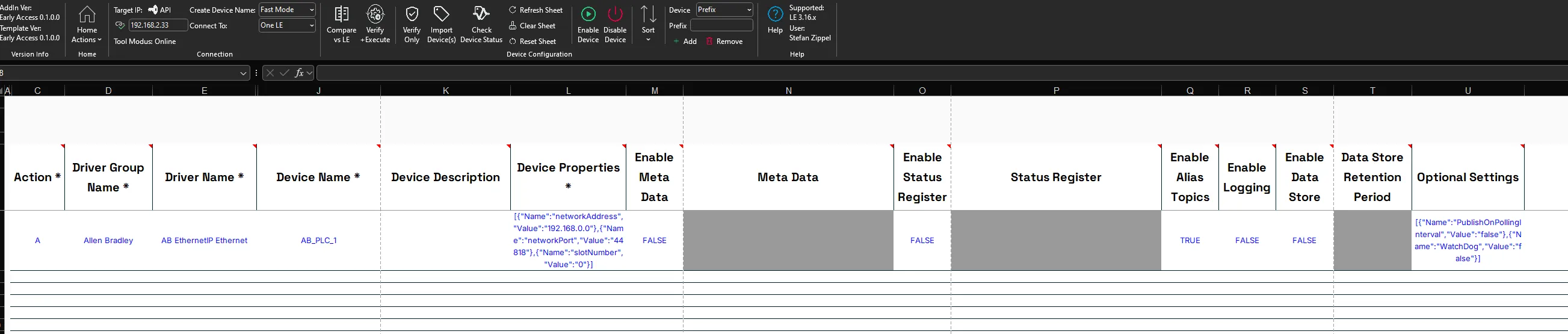Run Compare vs LE
The height and width of the screenshot is (334, 1568).
342,24
